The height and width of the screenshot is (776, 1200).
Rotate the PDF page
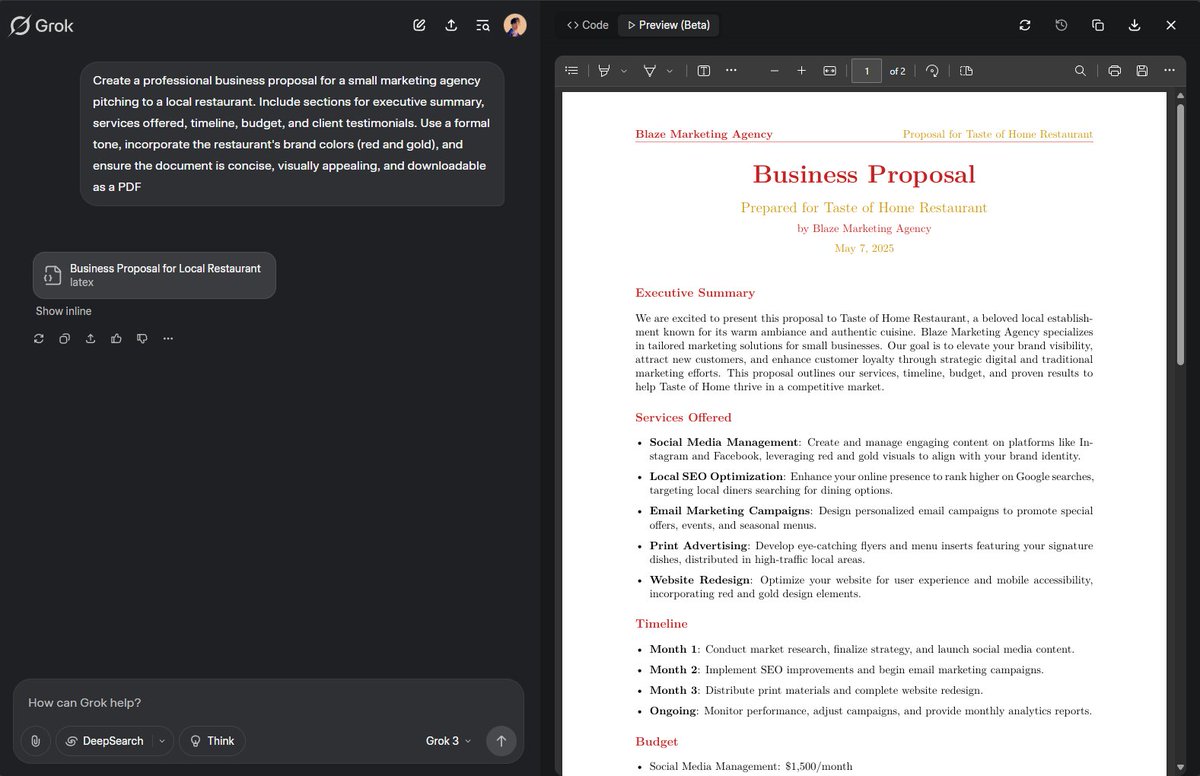(x=932, y=70)
